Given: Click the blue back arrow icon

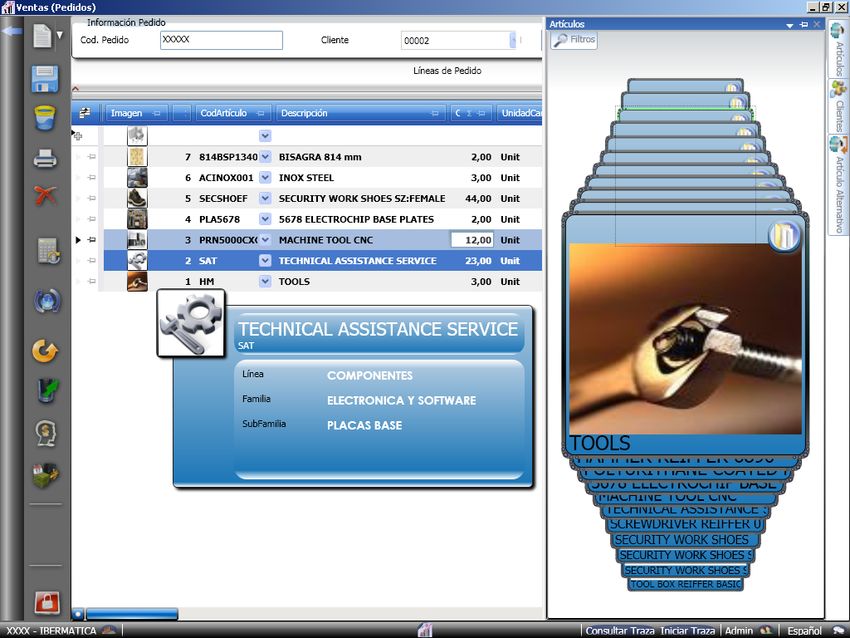Looking at the screenshot, I should 12,32.
